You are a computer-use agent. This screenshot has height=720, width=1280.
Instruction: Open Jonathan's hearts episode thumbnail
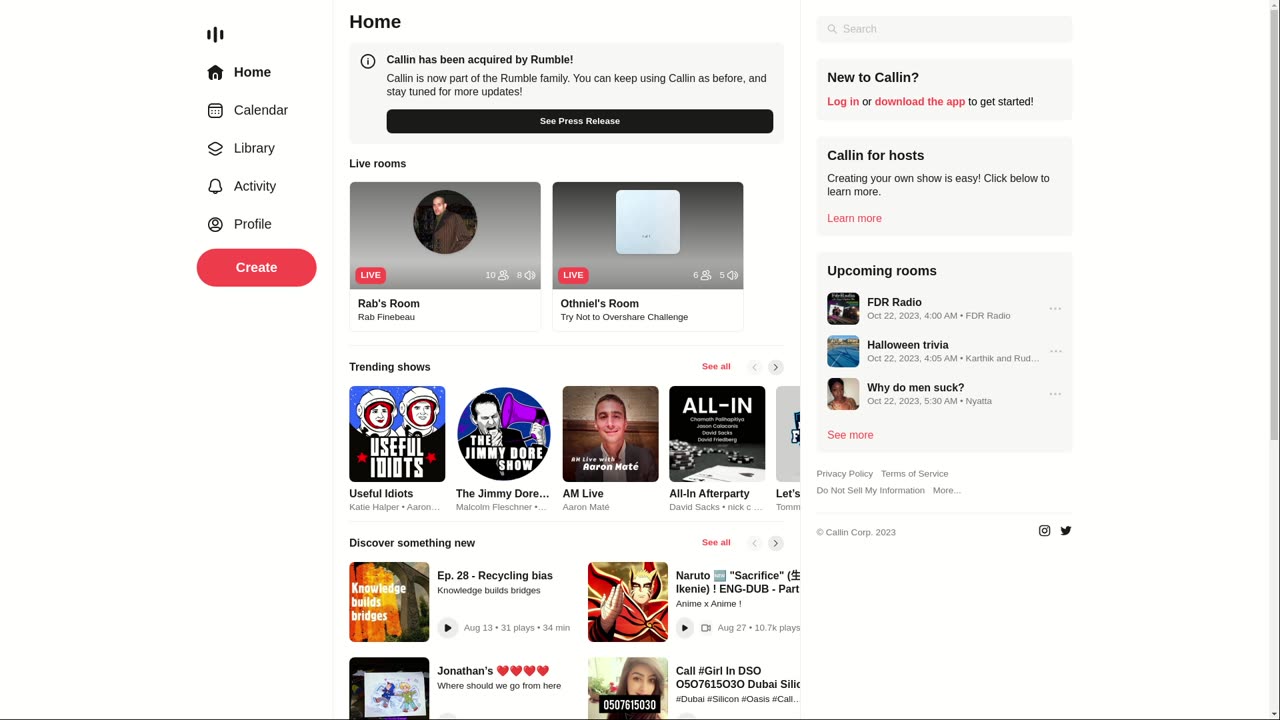point(389,688)
